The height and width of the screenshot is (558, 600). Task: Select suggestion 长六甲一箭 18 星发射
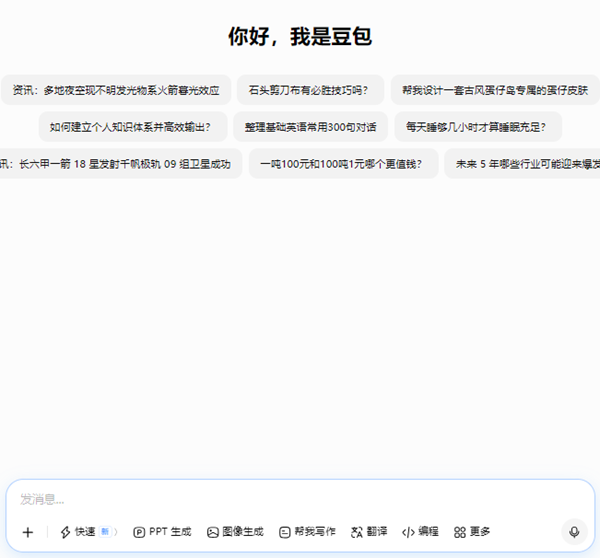(x=121, y=164)
